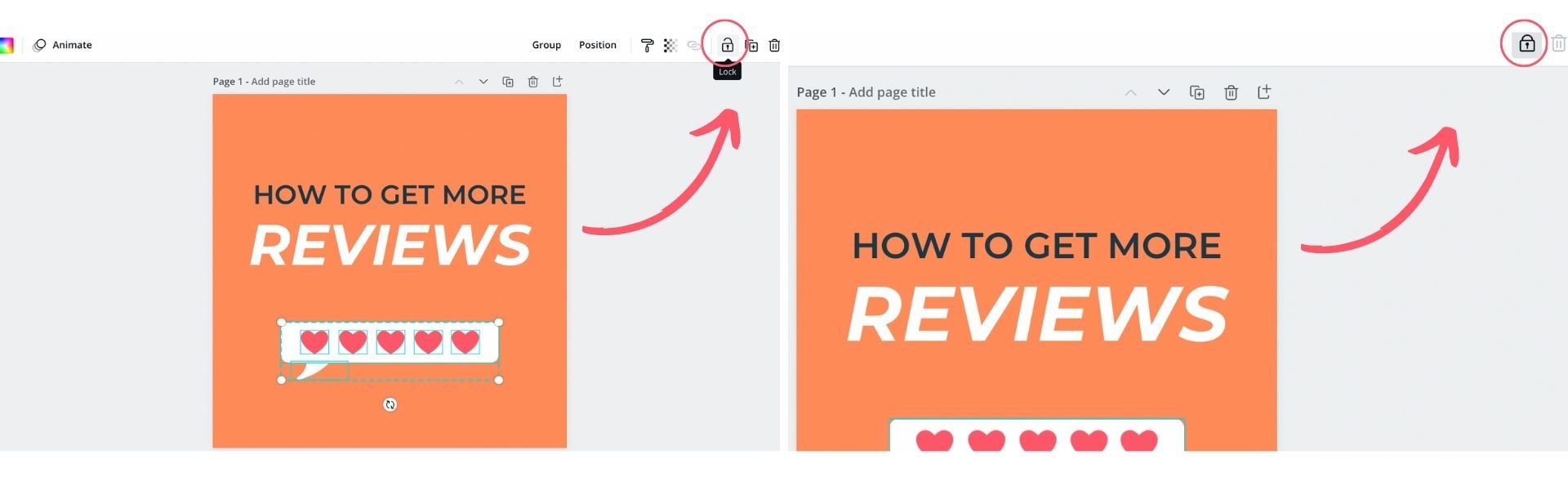This screenshot has height=490, width=1568.
Task: Click the greyed trash icon in right toolbar
Action: tap(1559, 43)
